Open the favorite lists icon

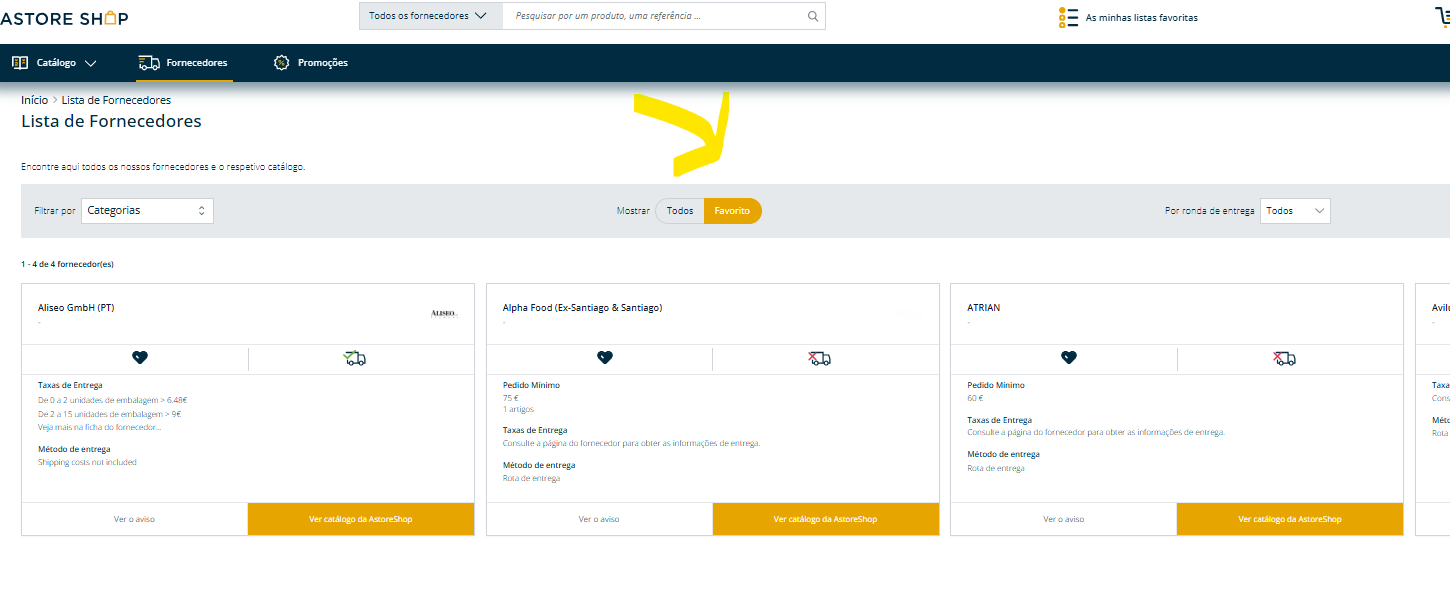click(1068, 17)
